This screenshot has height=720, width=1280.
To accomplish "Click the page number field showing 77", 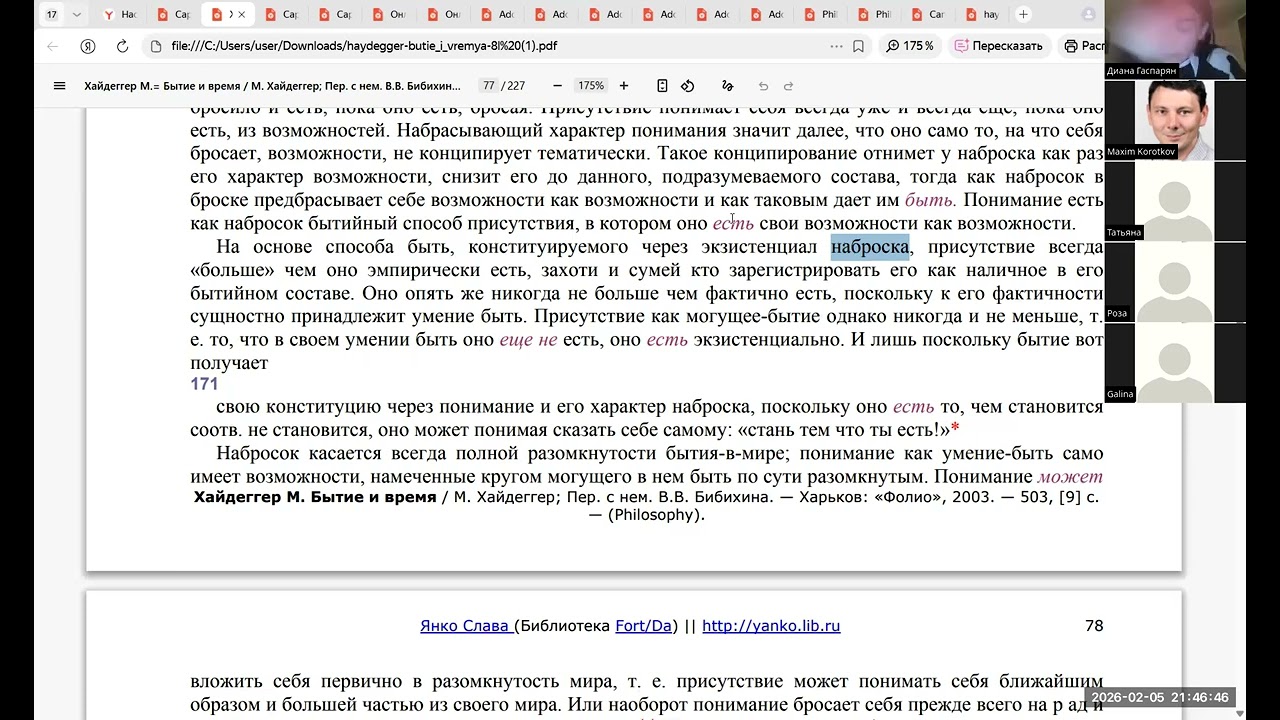I will coord(488,86).
